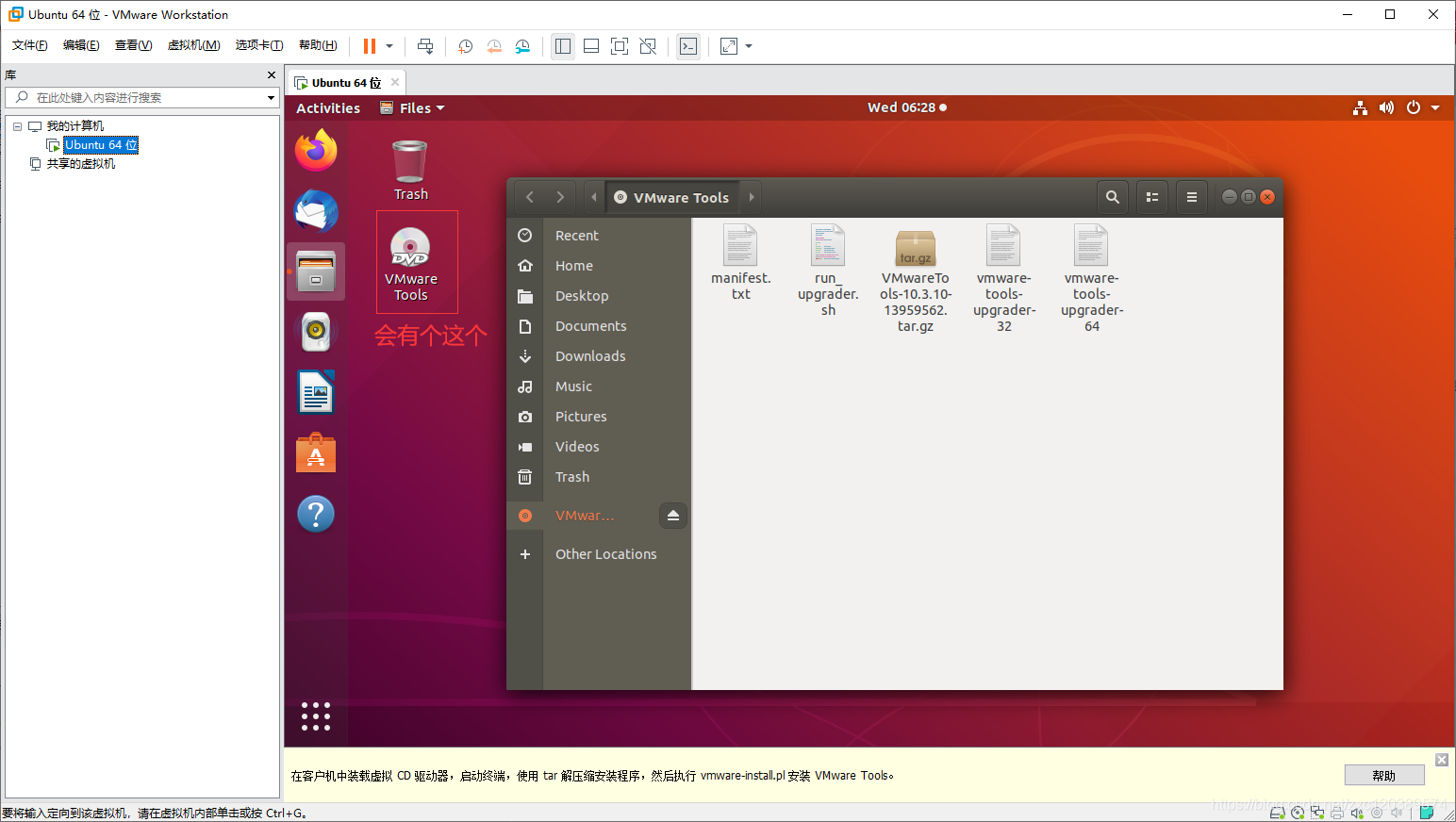Toggle the library sidebar view
Viewport: 1456px width, 822px height.
click(x=563, y=46)
